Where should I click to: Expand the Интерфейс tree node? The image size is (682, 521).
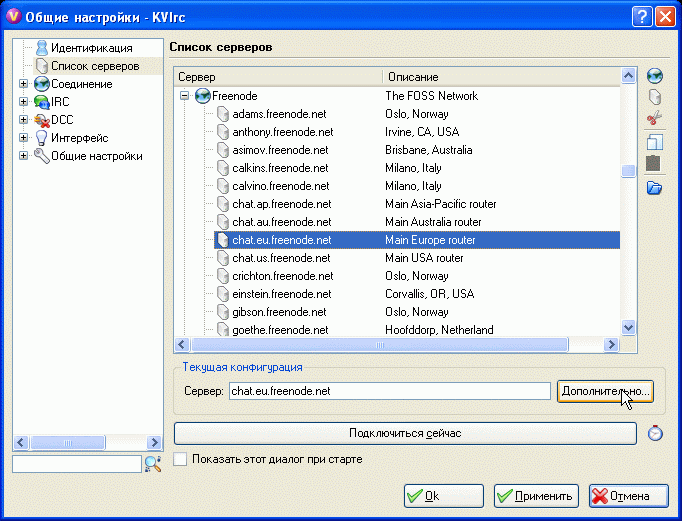pos(23,137)
